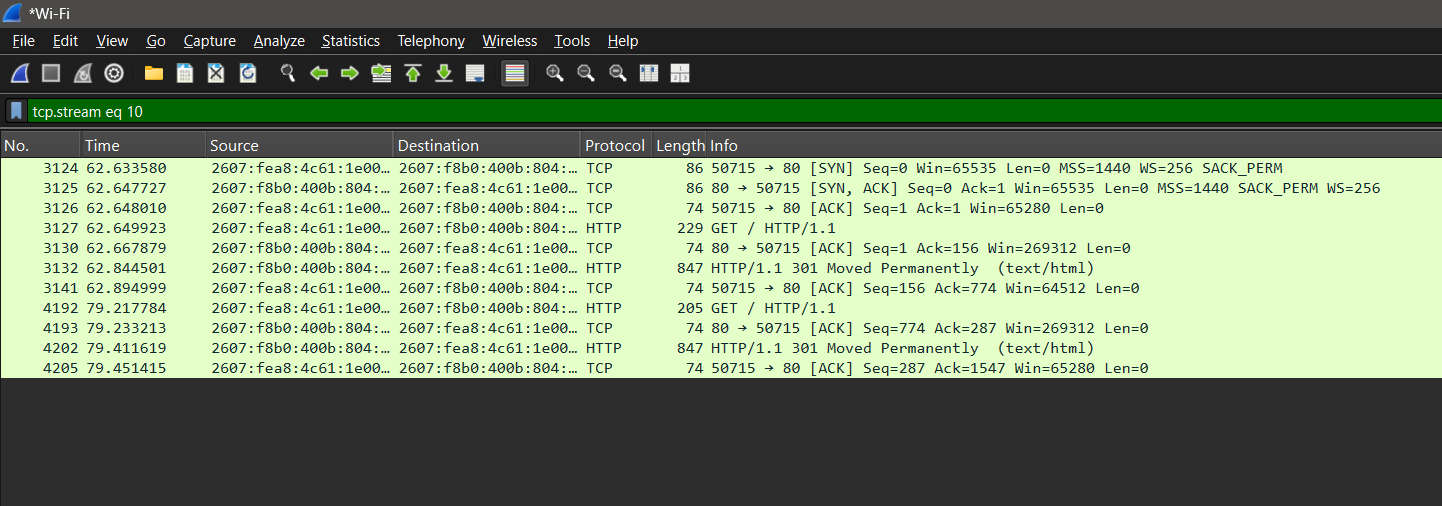Screen dimensions: 1442x506
Task: Open capture options gear icon
Action: point(114,73)
